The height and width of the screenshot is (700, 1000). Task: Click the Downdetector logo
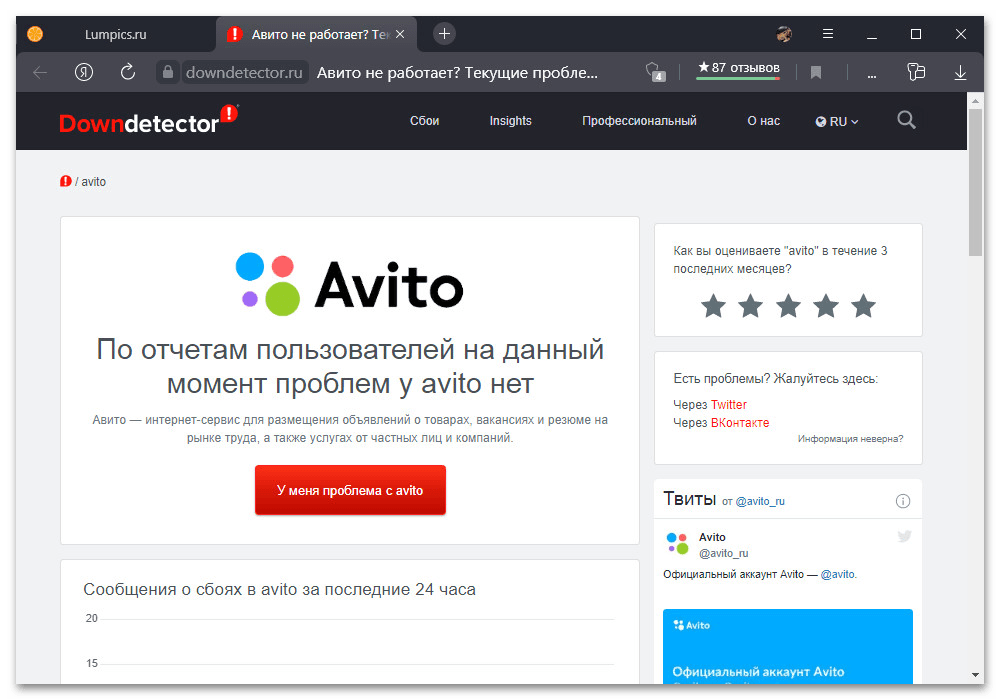click(149, 120)
